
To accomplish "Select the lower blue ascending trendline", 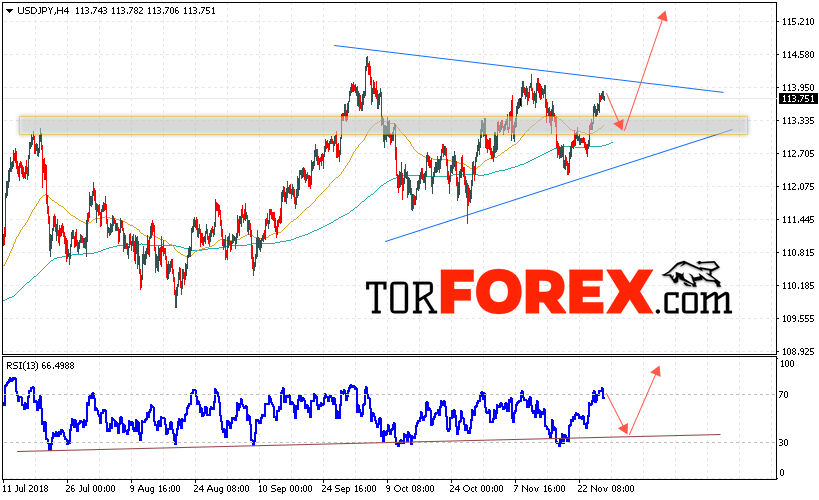I will [558, 185].
